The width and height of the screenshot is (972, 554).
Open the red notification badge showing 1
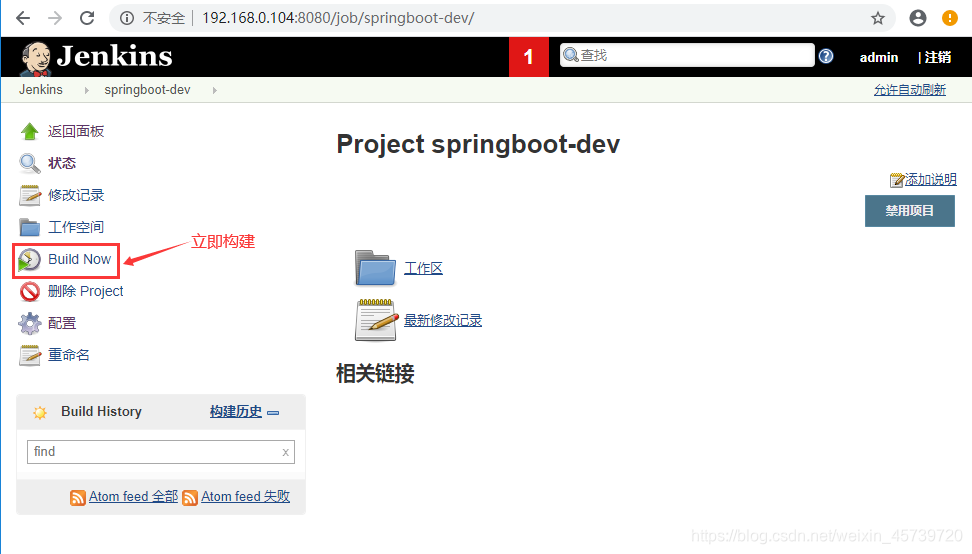[x=529, y=57]
